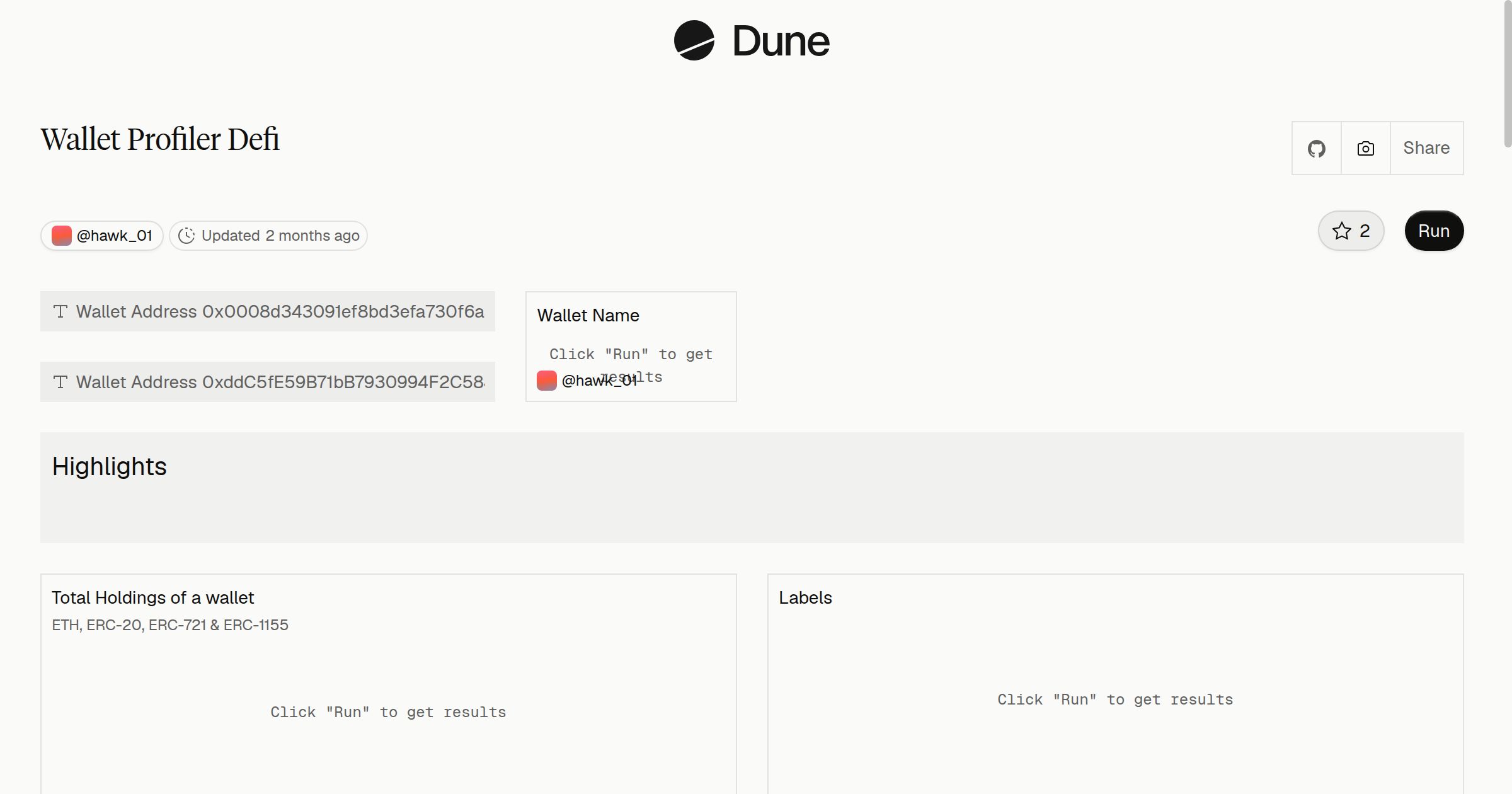
Task: Click the Highlights heading
Action: [110, 466]
